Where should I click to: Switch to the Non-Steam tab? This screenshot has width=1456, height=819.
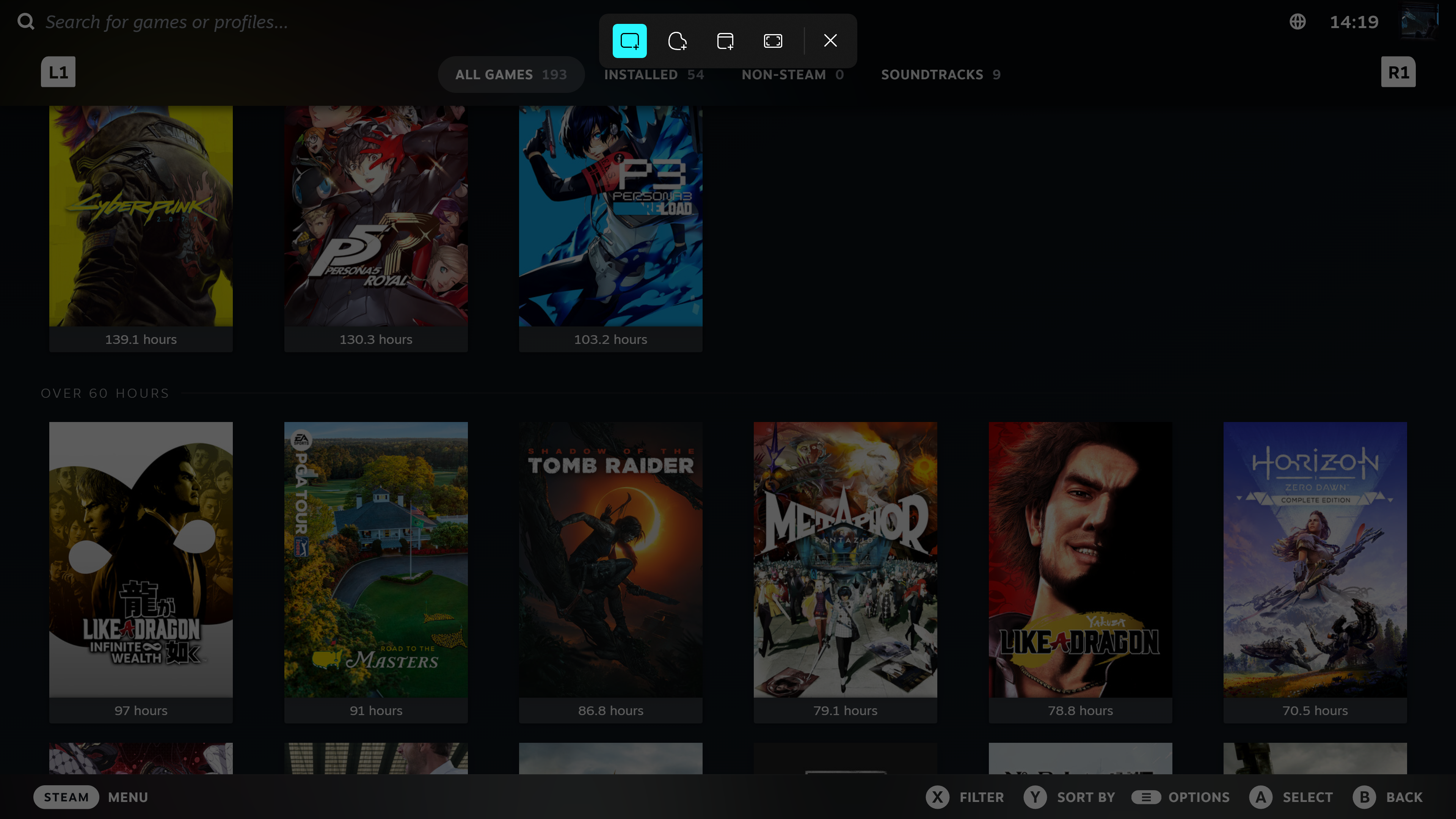[792, 75]
